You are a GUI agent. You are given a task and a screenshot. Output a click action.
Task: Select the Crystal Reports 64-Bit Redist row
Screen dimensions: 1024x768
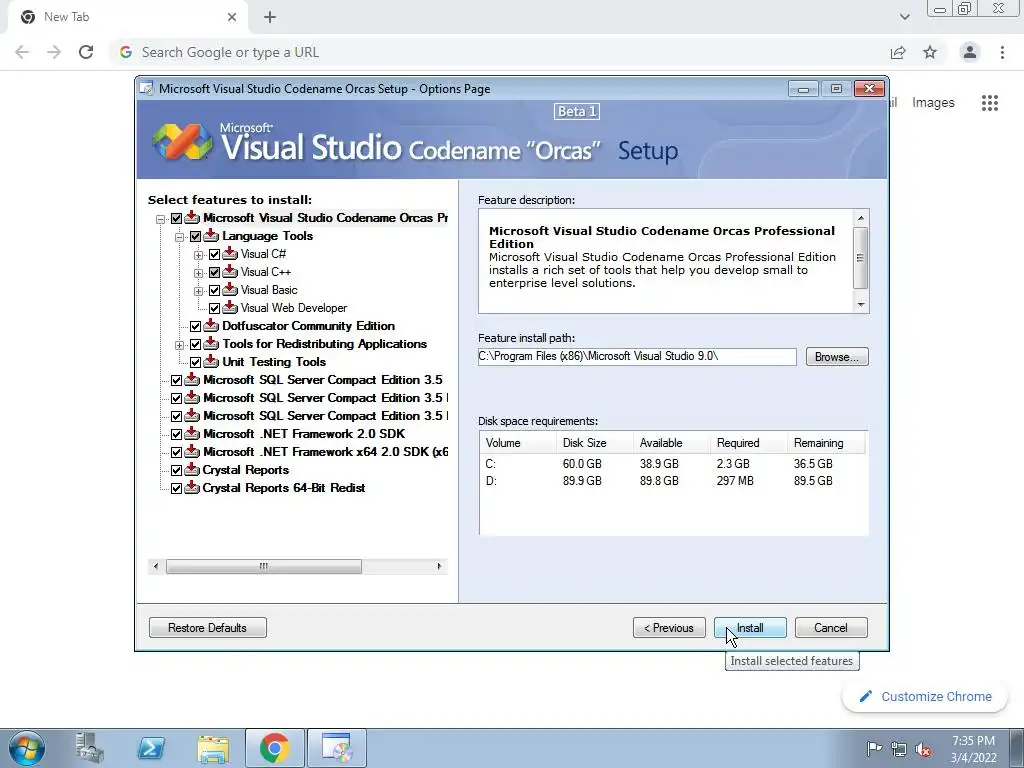click(x=283, y=488)
